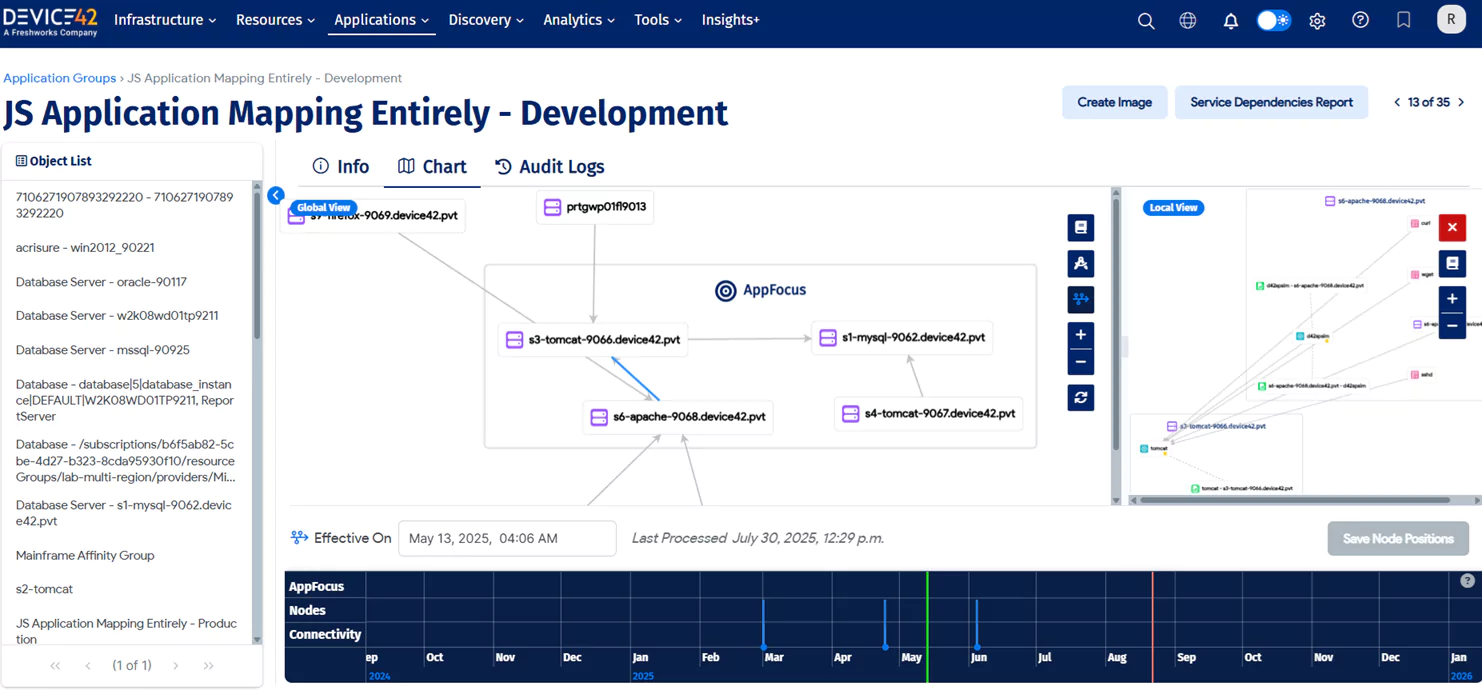Zoom in the Local View with plus

[1452, 299]
